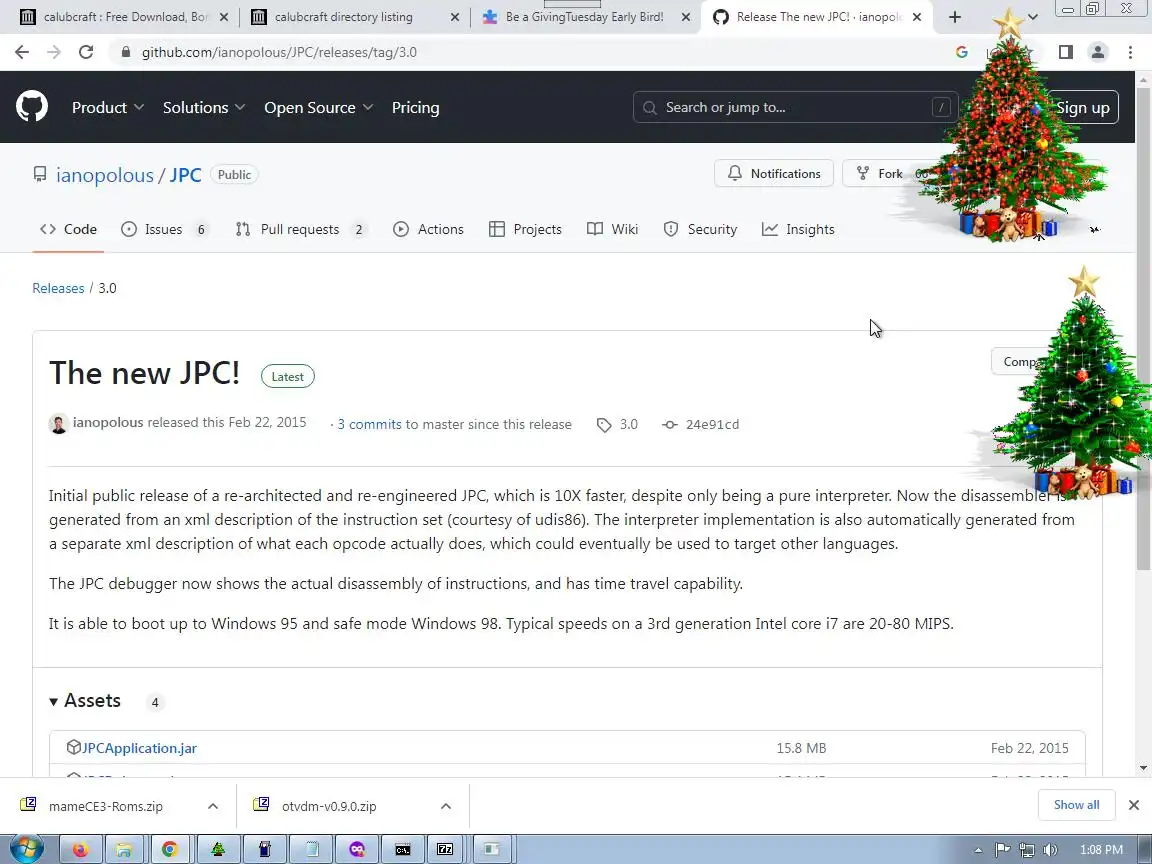Click the address bar URL
Screen dimensions: 1152x864
point(279,52)
